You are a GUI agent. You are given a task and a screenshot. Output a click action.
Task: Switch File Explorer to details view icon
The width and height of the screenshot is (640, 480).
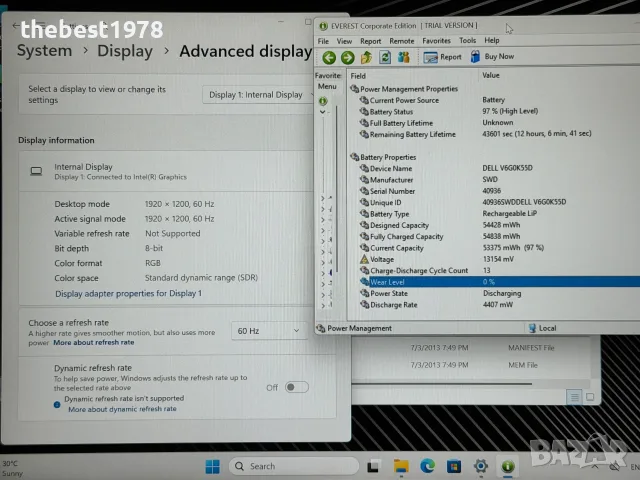coord(574,397)
